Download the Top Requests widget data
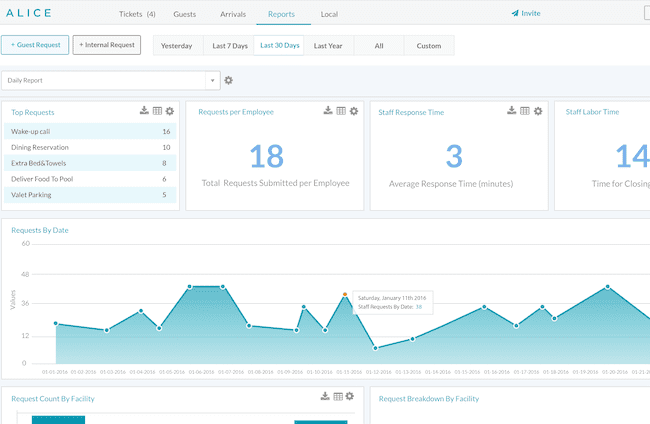Viewport: 650px width, 424px height. click(x=145, y=111)
